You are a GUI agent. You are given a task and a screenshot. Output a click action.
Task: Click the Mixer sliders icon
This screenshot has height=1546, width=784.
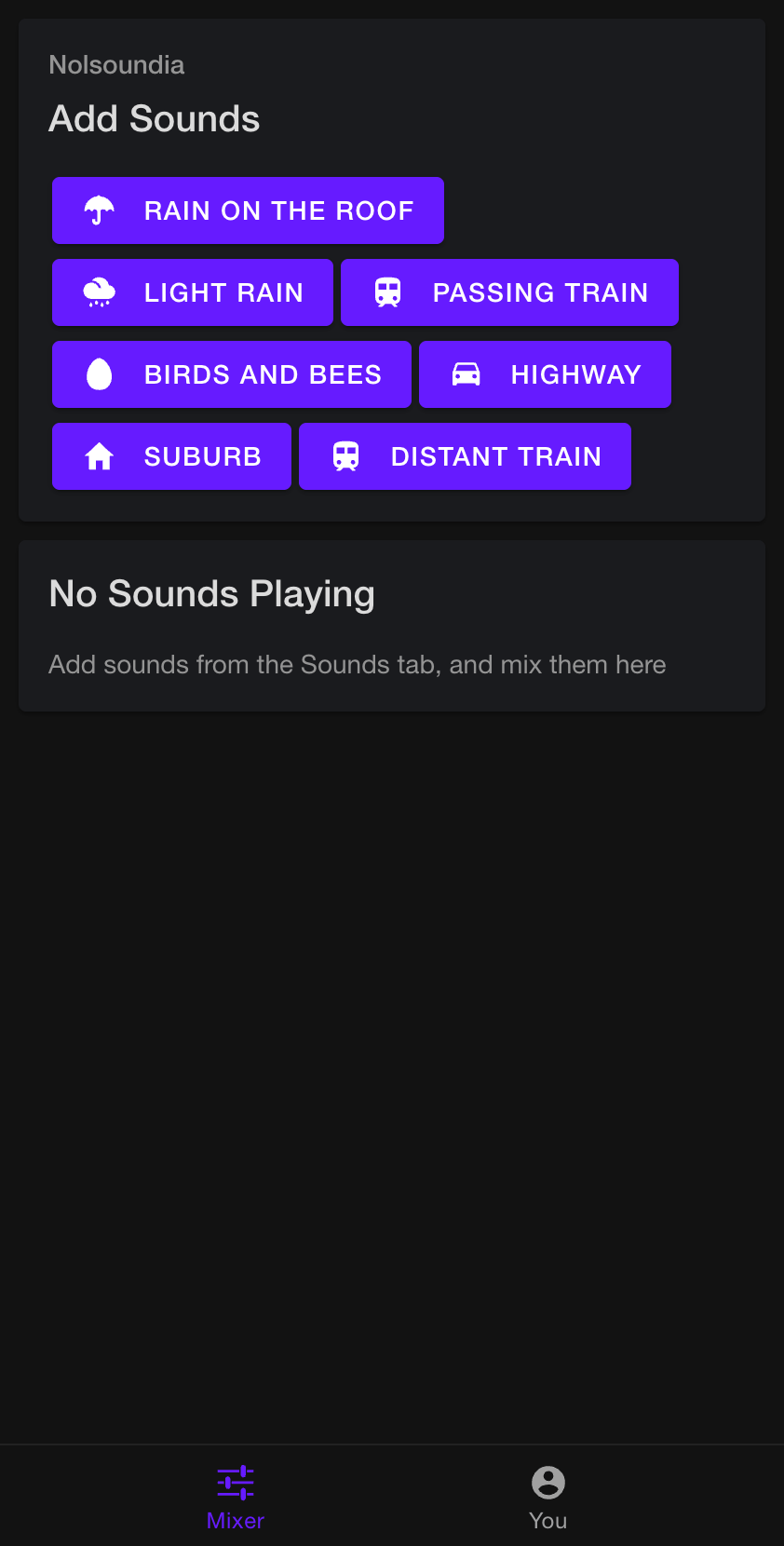pyautogui.click(x=236, y=1482)
